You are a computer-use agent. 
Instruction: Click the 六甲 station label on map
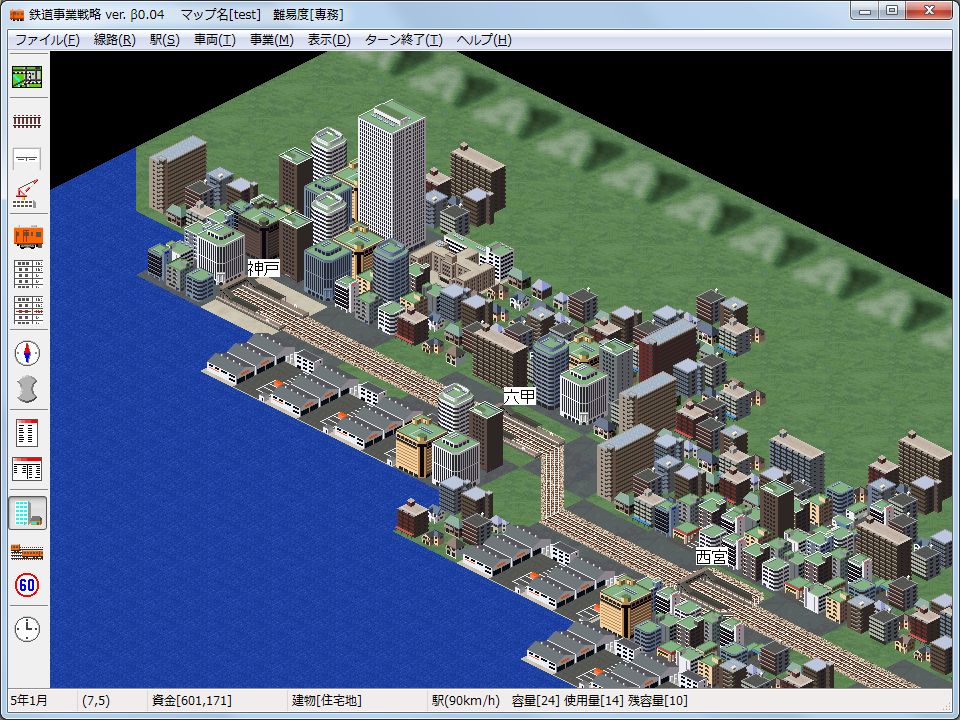519,396
